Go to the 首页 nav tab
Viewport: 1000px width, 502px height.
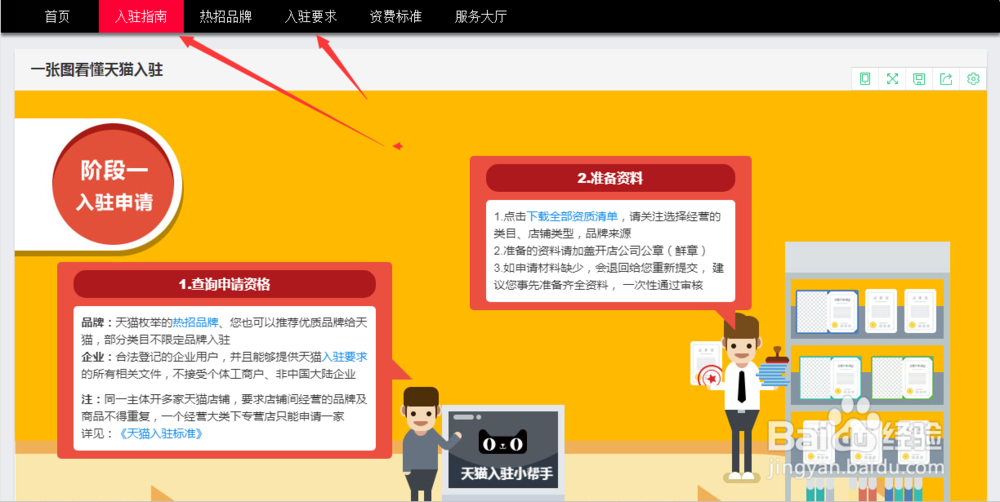[57, 17]
